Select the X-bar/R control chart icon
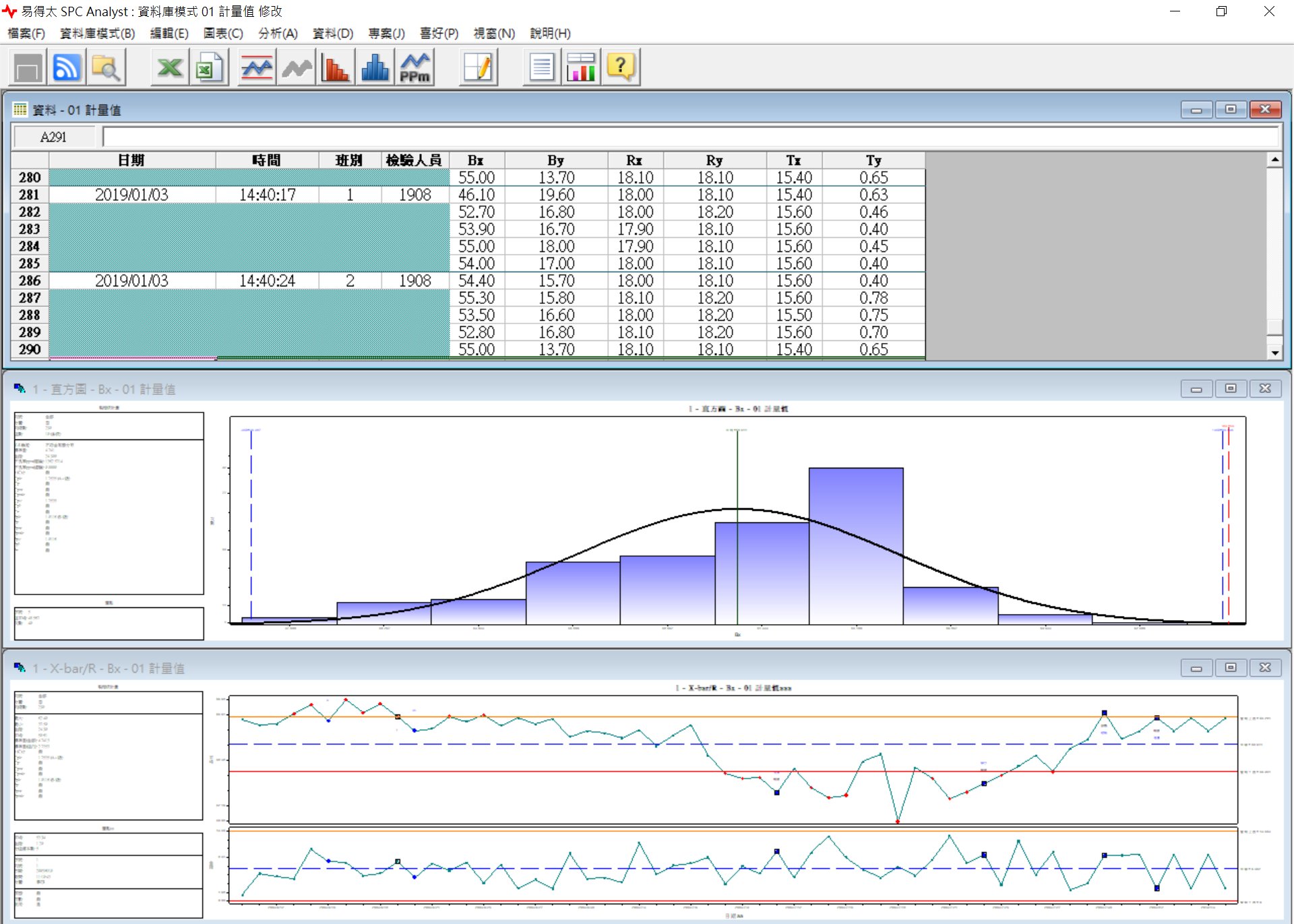Image resolution: width=1294 pixels, height=924 pixels. (x=256, y=67)
